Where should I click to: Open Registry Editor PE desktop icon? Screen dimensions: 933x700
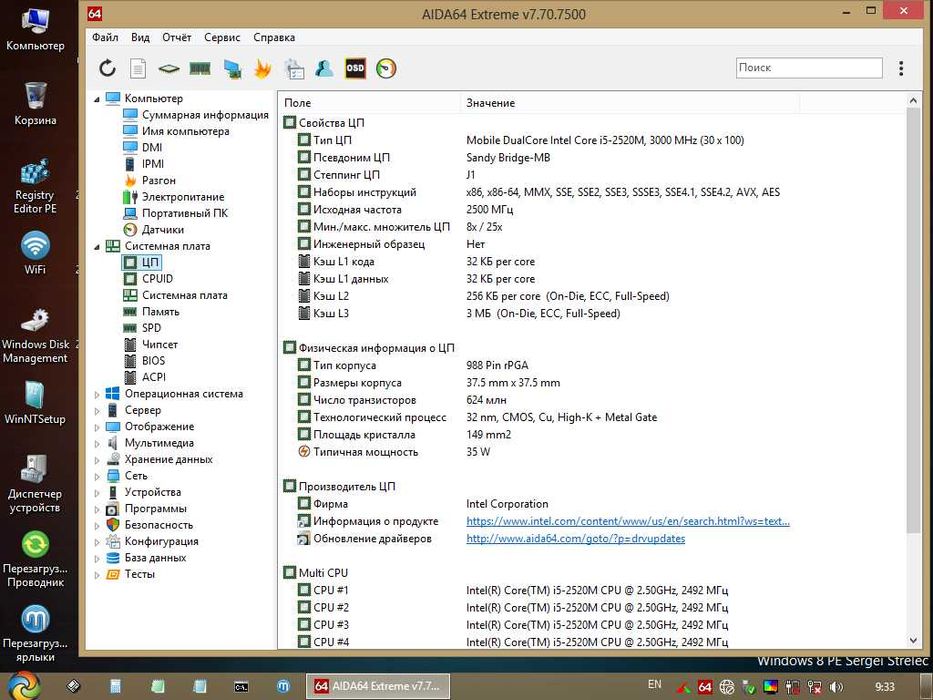pos(35,185)
